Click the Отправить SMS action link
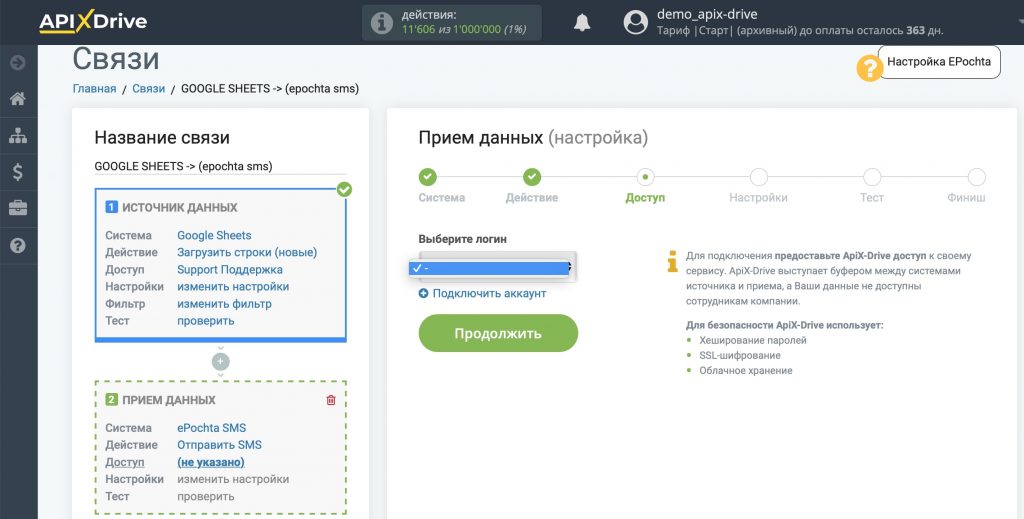1024x519 pixels. point(219,445)
